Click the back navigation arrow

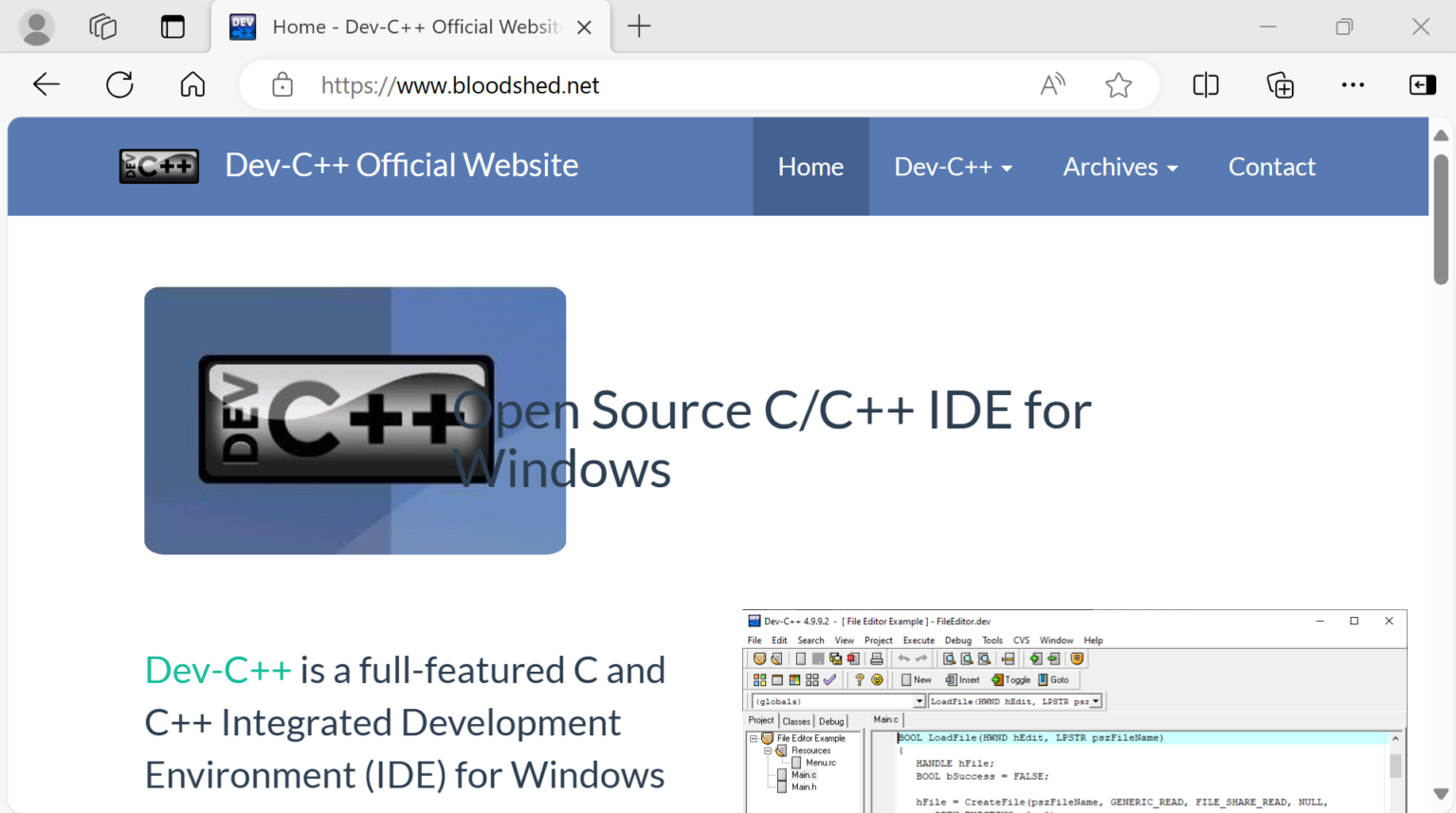coord(45,84)
